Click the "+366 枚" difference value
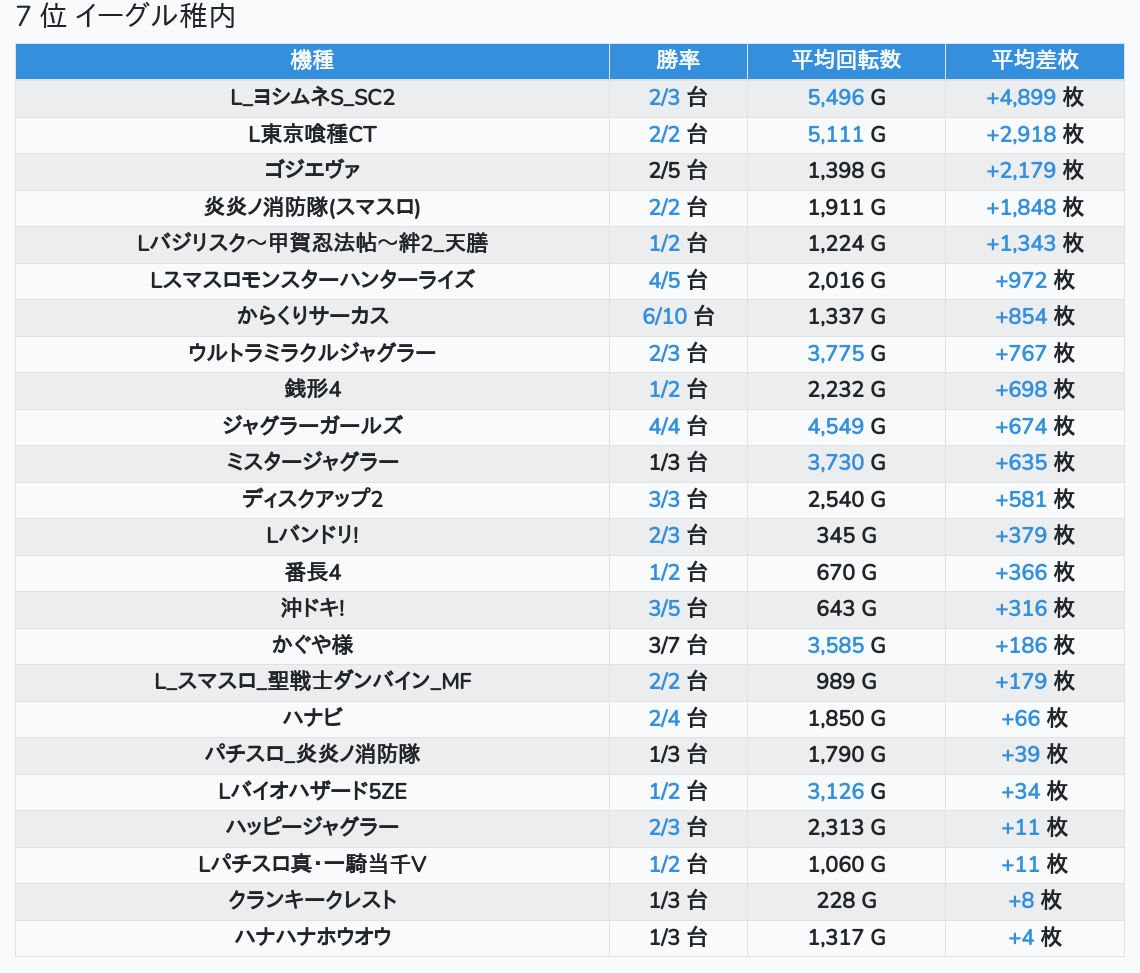 1035,572
